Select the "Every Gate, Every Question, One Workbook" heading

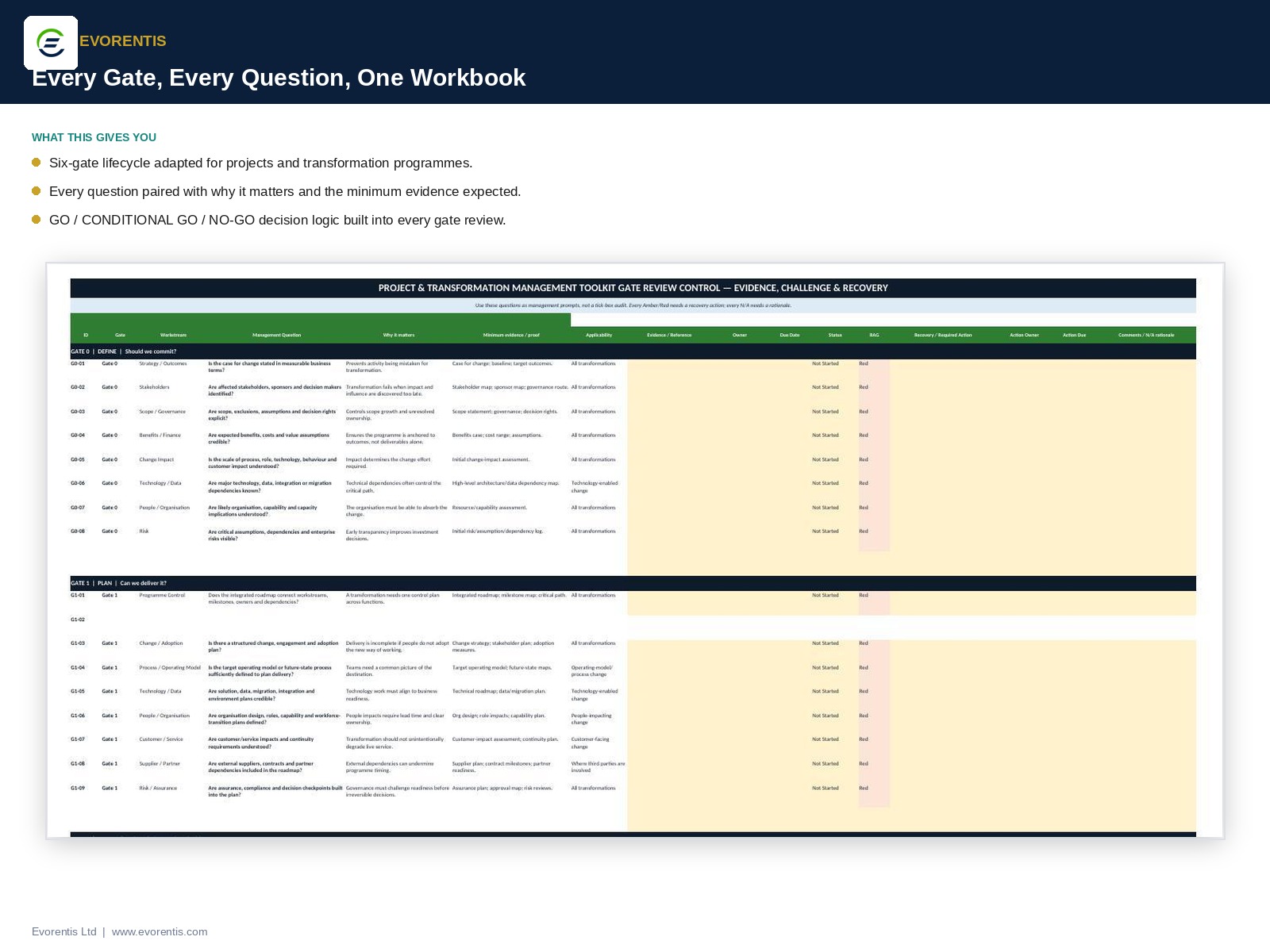pyautogui.click(x=279, y=78)
